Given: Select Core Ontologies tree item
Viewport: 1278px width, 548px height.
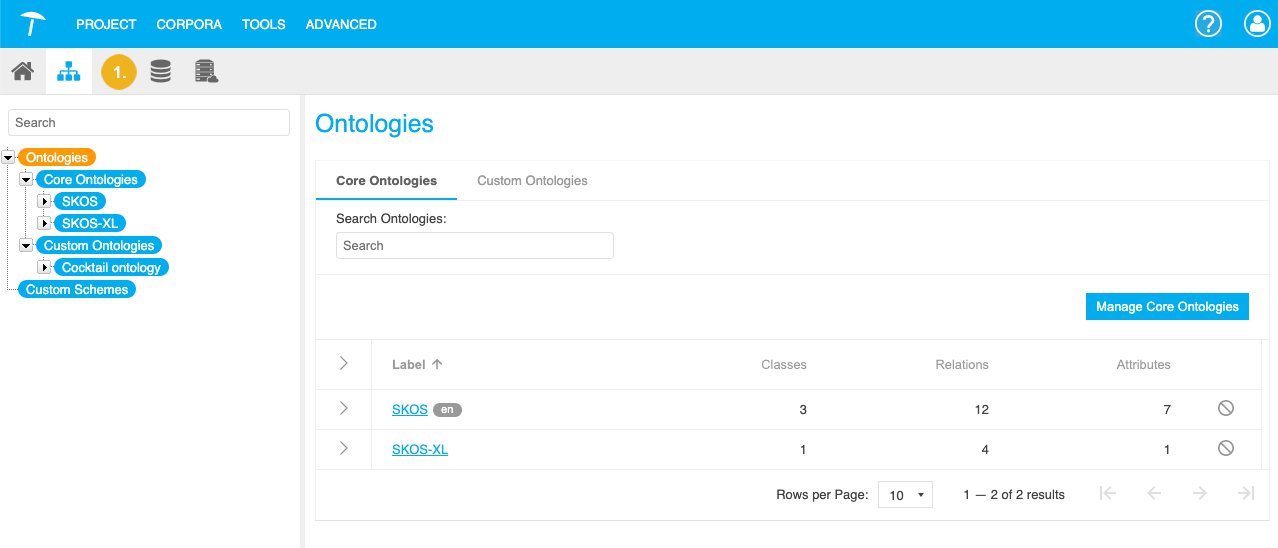Looking at the screenshot, I should point(91,180).
